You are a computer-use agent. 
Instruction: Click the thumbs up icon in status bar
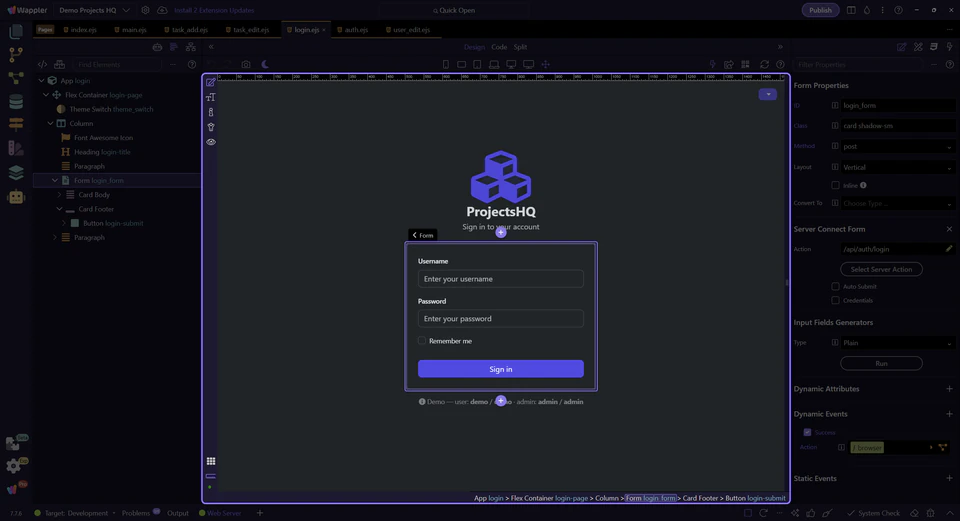(811, 513)
